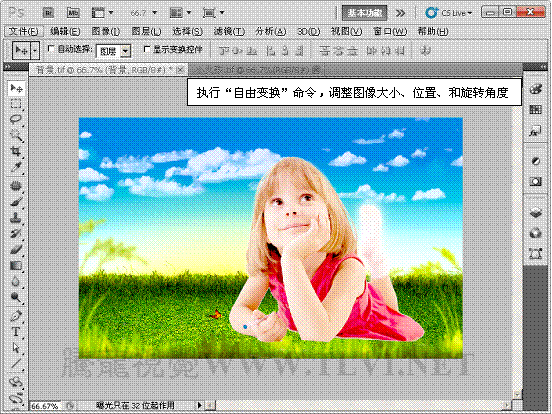The height and width of the screenshot is (414, 552).
Task: Select the Brush tool
Action: pos(16,202)
